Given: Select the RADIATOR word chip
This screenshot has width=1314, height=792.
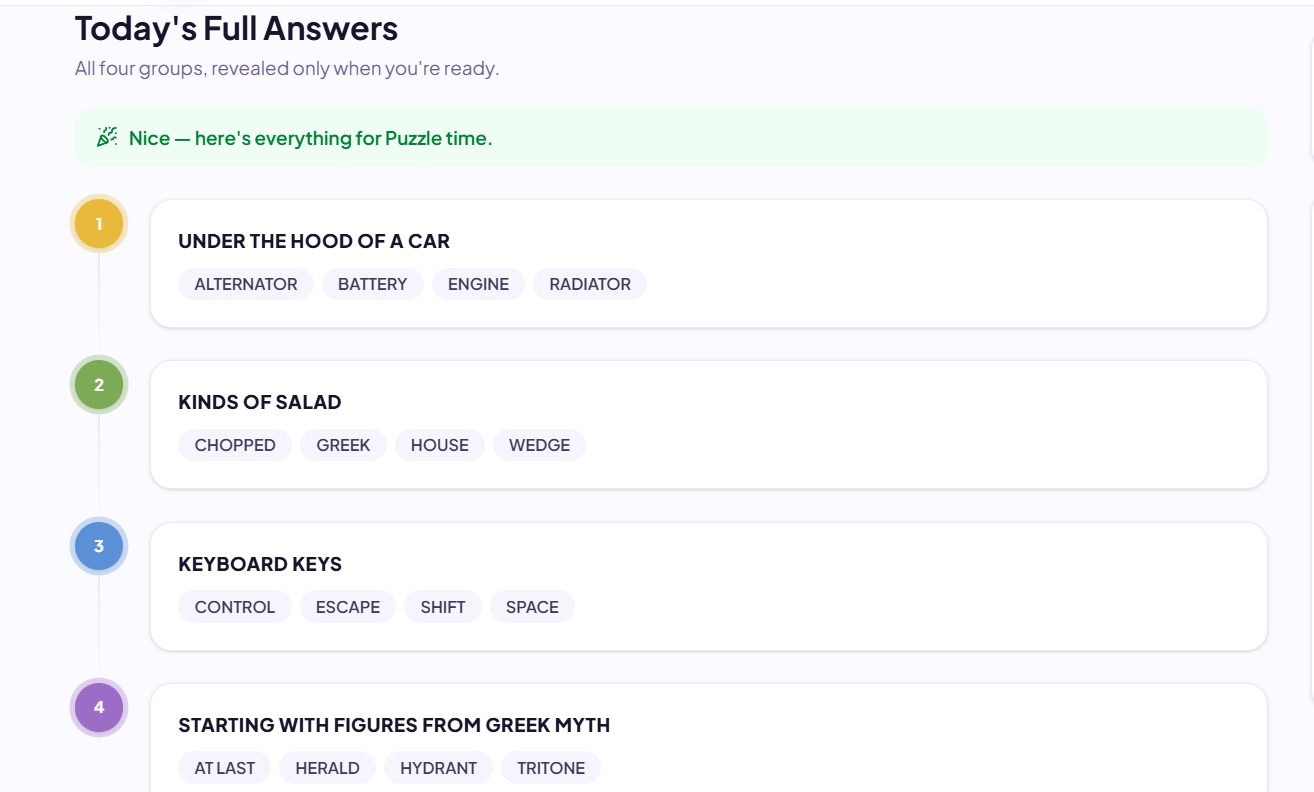Looking at the screenshot, I should click(590, 284).
